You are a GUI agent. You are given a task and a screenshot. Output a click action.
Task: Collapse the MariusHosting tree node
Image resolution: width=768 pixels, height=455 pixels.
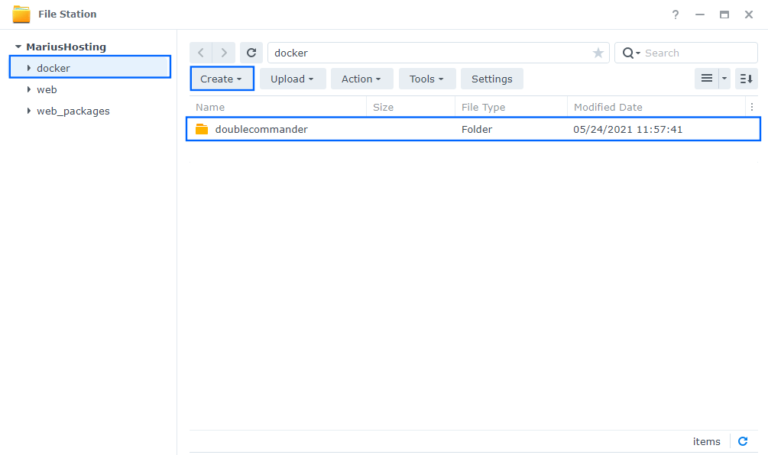coord(18,47)
